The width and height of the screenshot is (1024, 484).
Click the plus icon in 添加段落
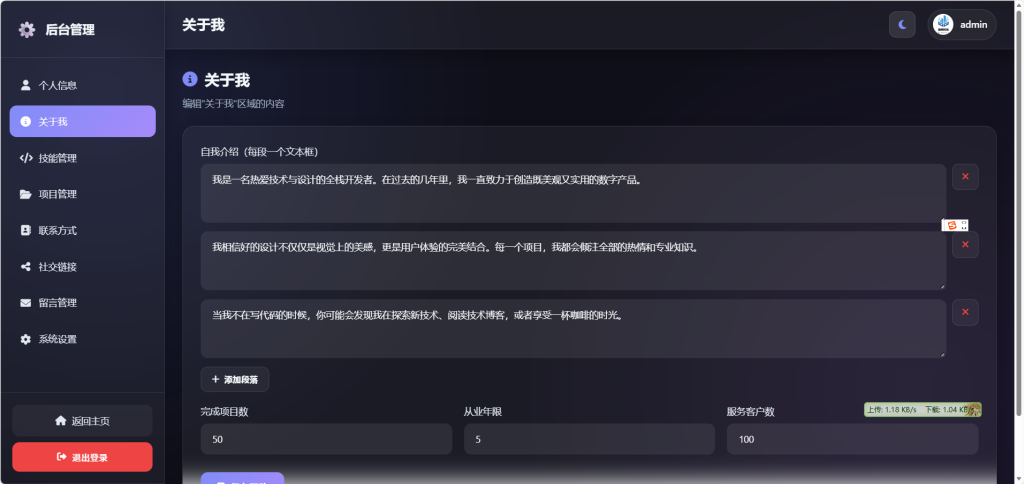click(216, 379)
